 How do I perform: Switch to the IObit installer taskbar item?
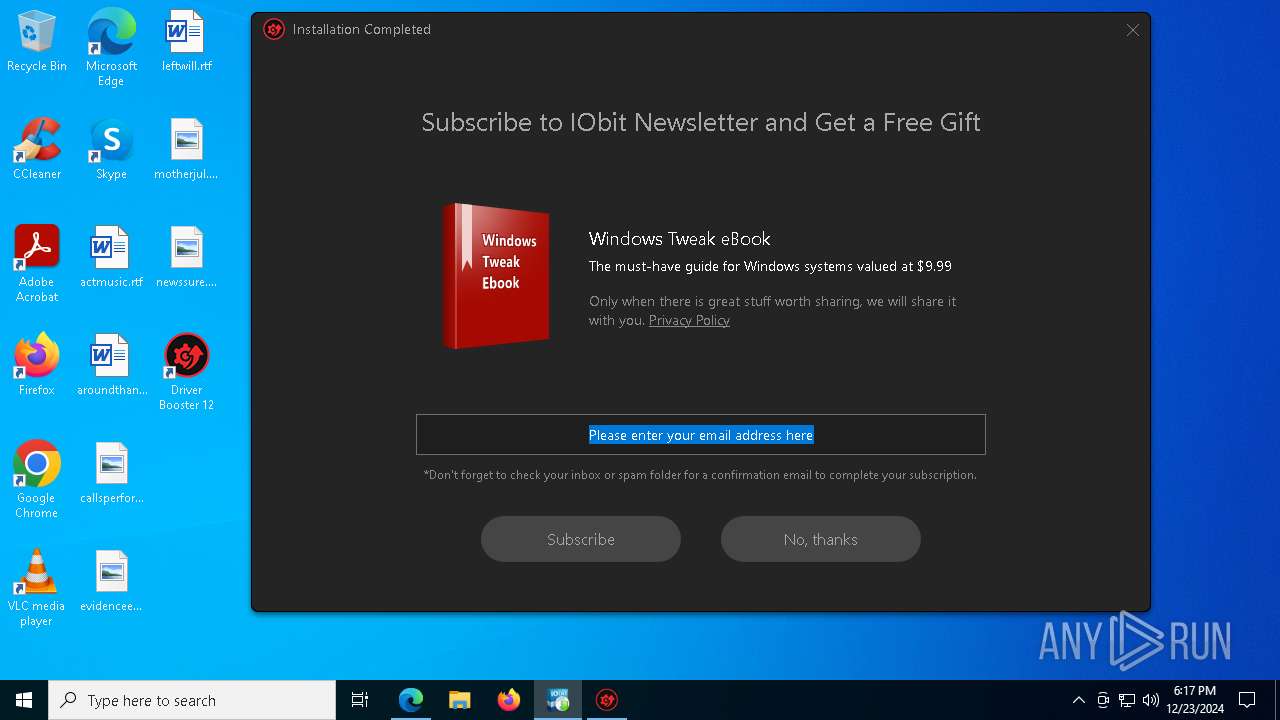pyautogui.click(x=558, y=700)
